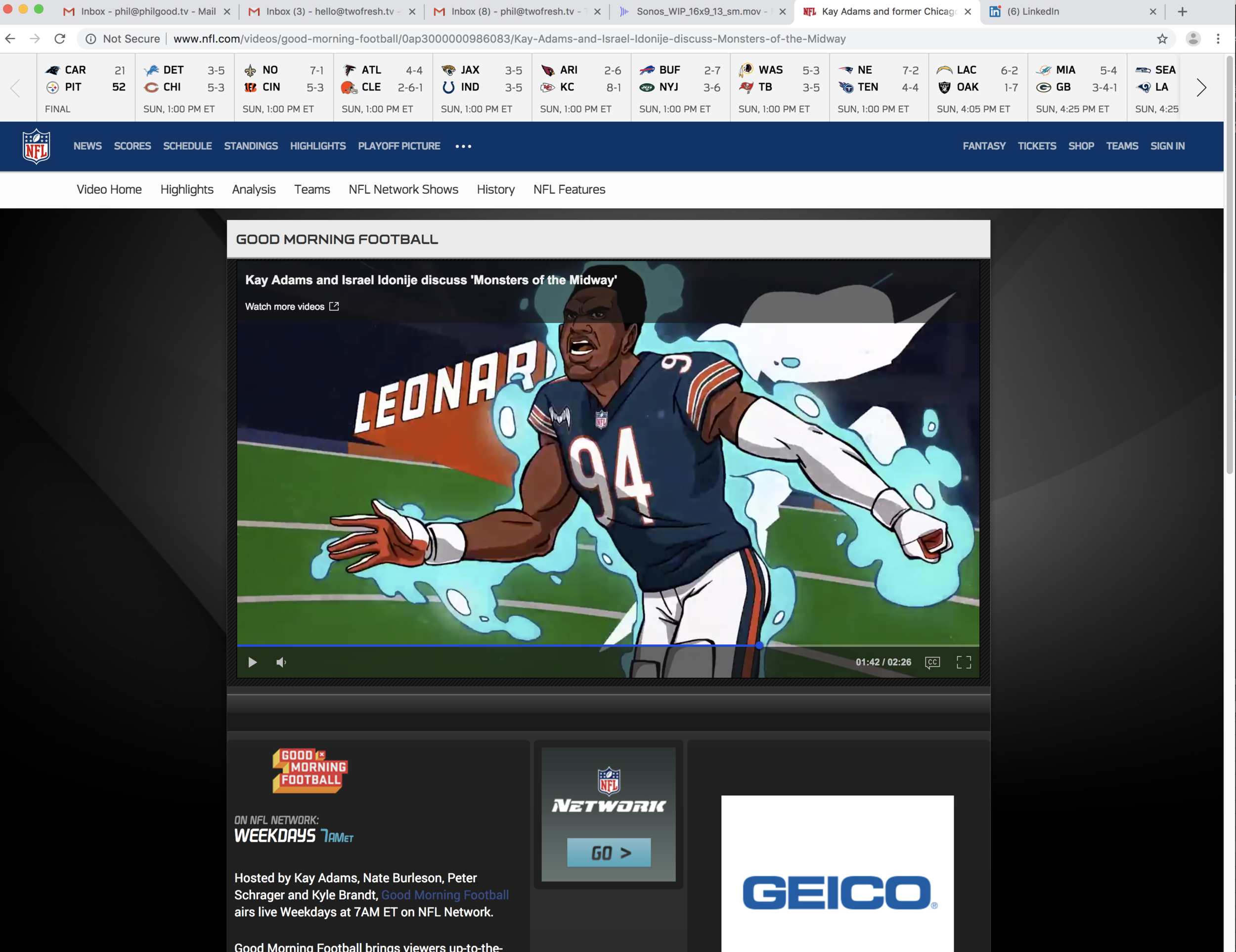Open the SCORES menu item
Screen dimensions: 1236x952
(132, 146)
